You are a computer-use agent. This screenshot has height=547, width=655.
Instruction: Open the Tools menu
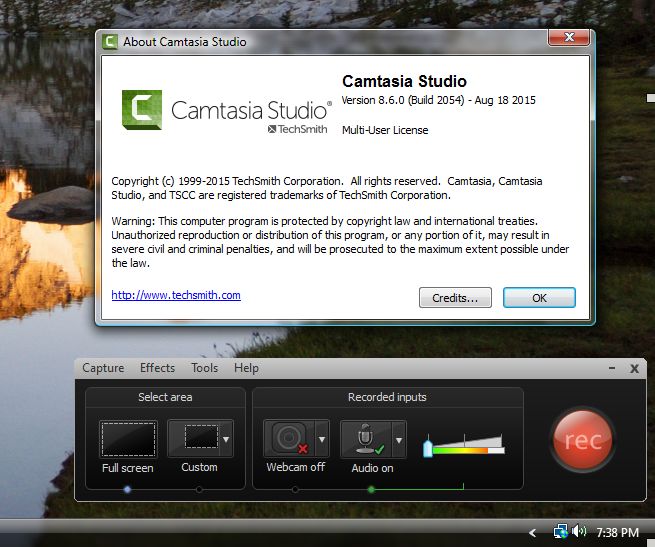pos(205,368)
